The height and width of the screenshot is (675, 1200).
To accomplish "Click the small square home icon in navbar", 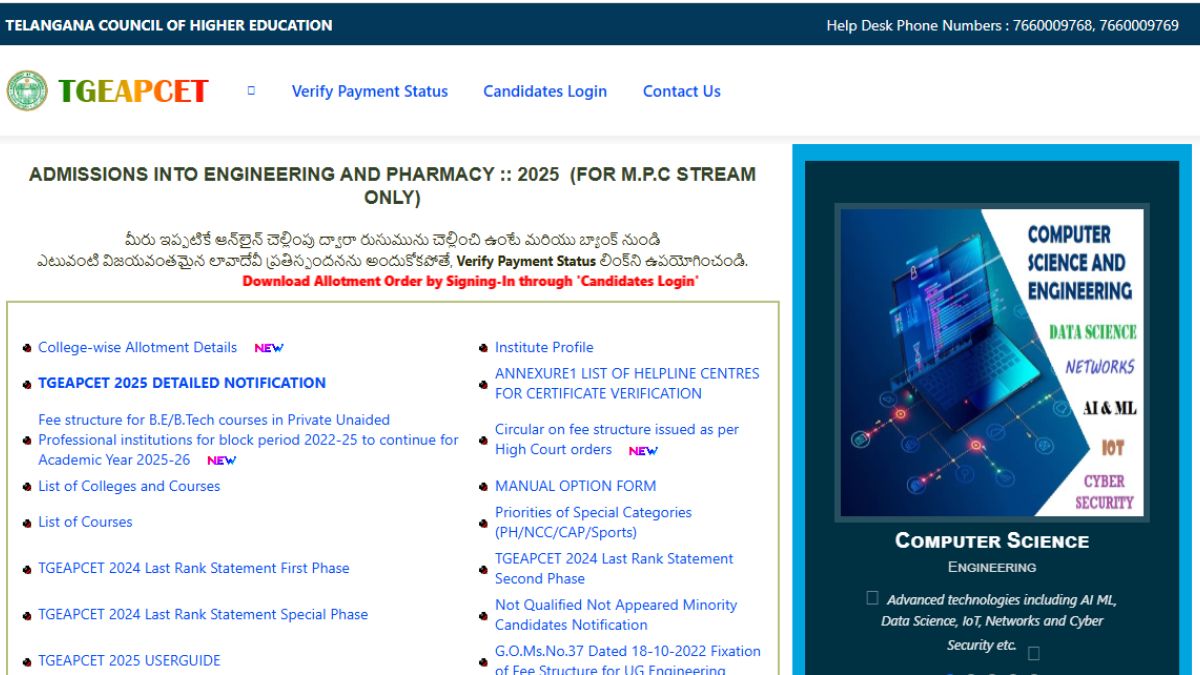I will tap(251, 91).
